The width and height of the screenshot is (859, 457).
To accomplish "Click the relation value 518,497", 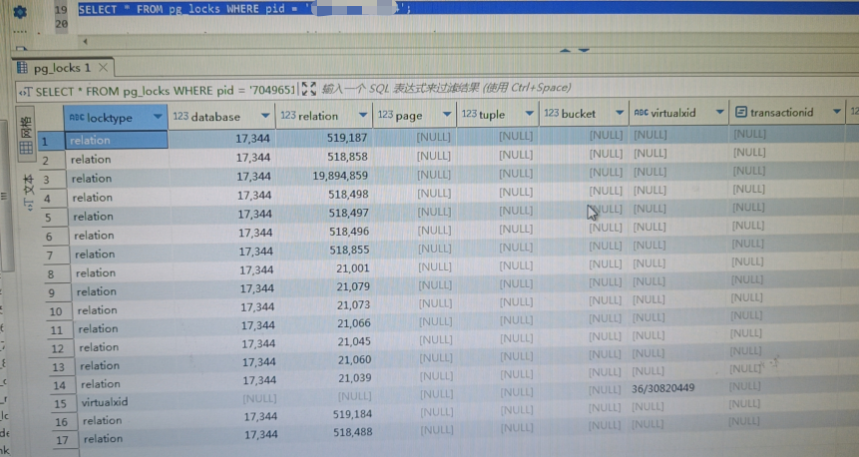I will click(x=348, y=213).
